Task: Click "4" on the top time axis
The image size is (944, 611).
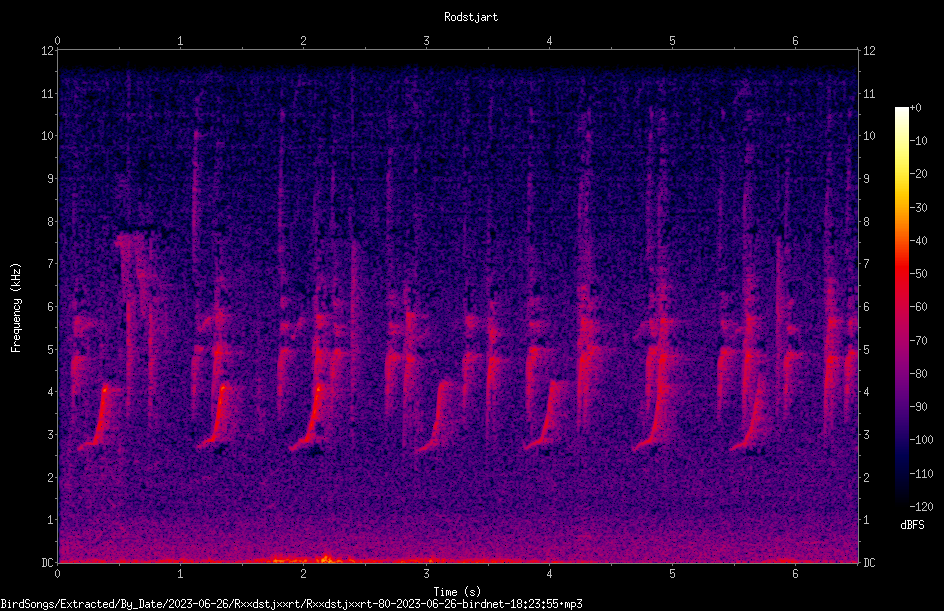Action: click(549, 40)
